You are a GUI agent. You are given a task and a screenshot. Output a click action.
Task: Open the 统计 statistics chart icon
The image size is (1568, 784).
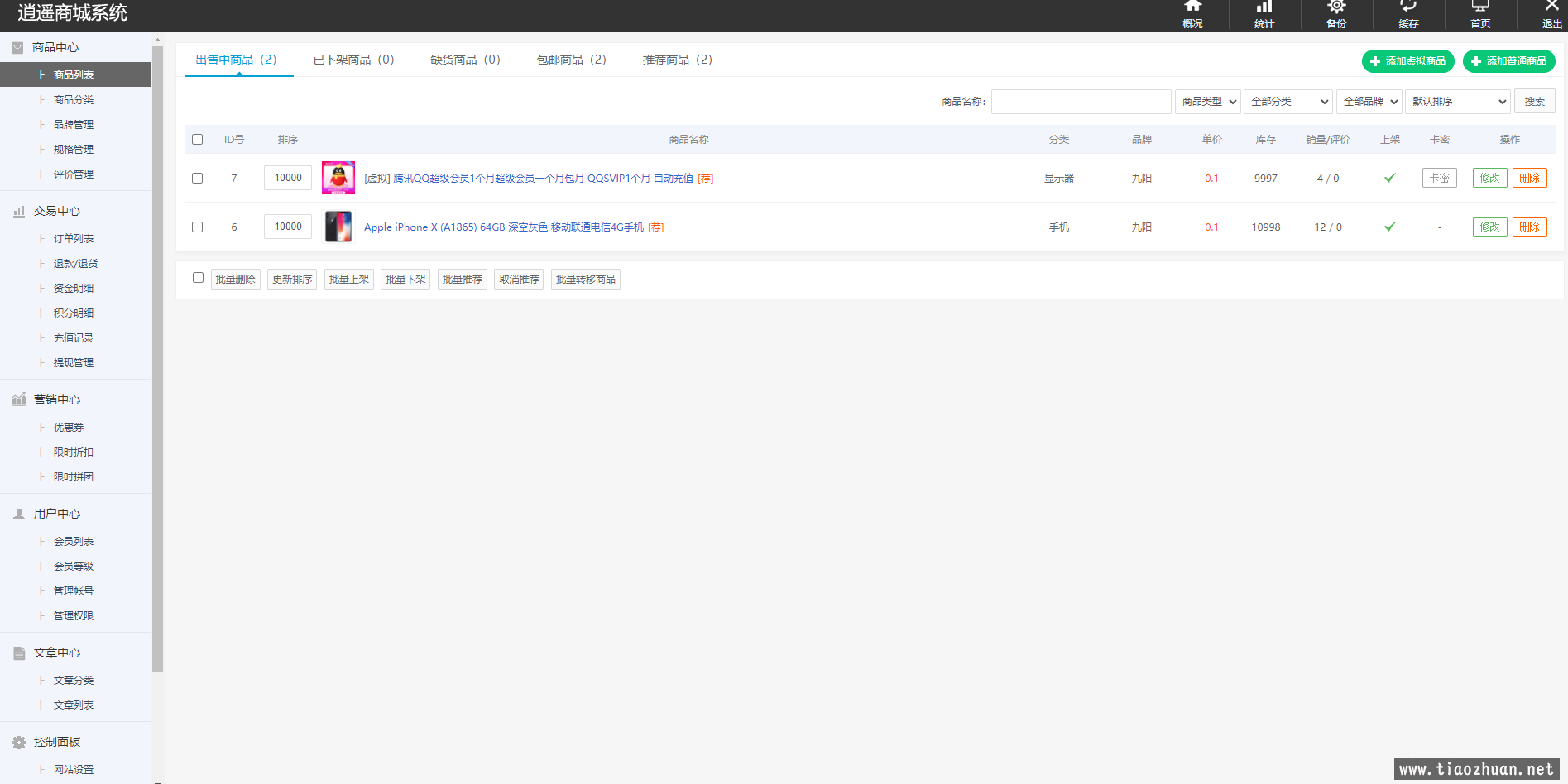pos(1264,6)
